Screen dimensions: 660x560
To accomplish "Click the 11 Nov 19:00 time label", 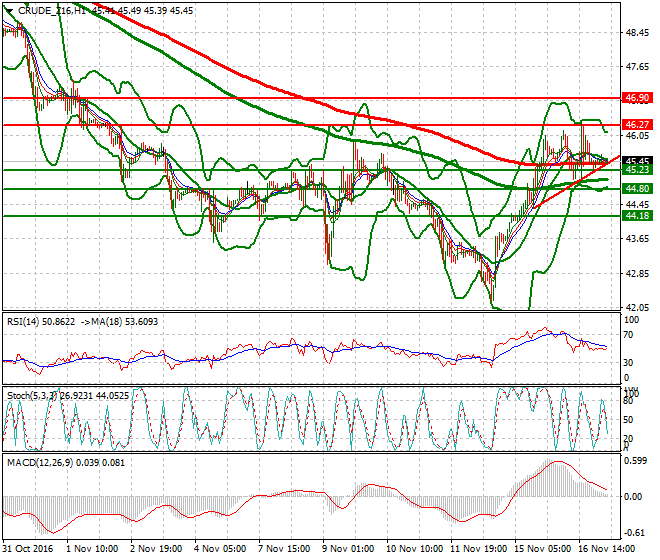I will 479,549.
